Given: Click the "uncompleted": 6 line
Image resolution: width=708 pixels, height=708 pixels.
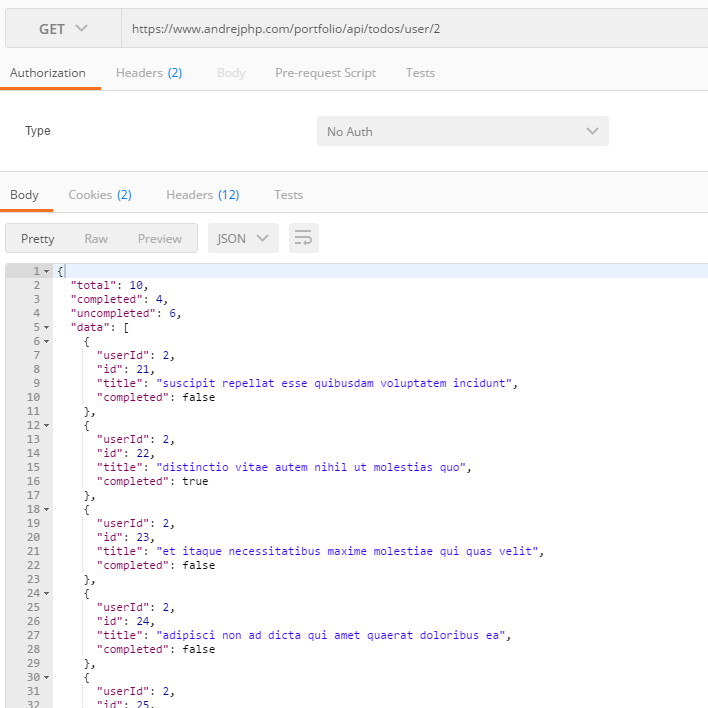Looking at the screenshot, I should pyautogui.click(x=126, y=313).
